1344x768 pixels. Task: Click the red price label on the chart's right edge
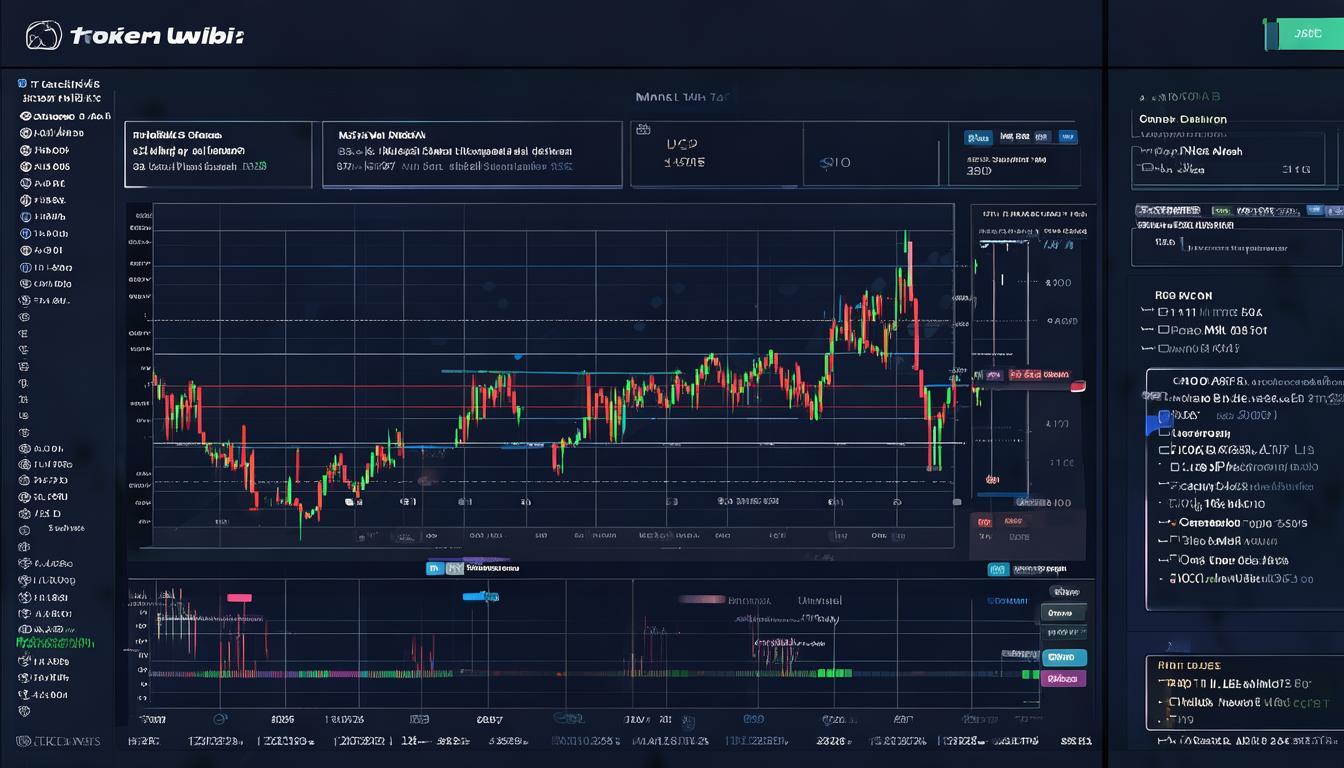point(1077,386)
